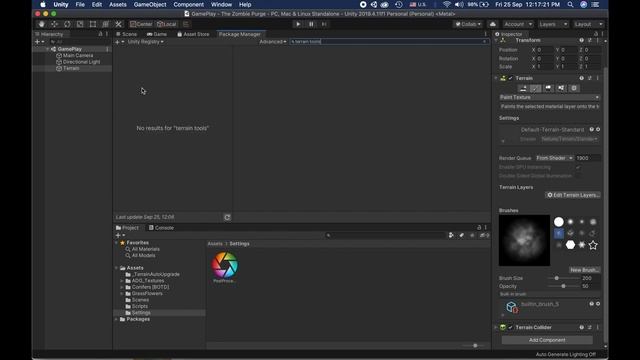Open Paint Texture tool dropdown
This screenshot has width=640, height=360.
(x=549, y=97)
